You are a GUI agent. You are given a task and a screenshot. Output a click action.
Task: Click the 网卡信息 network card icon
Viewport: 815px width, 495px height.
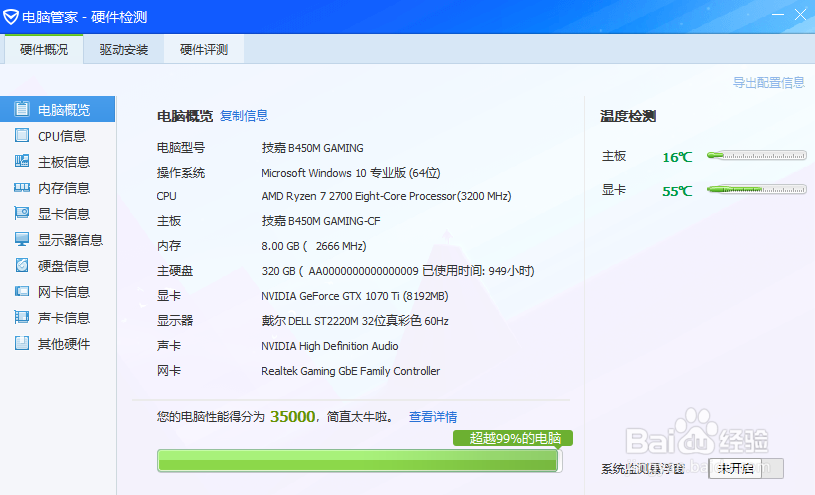click(x=22, y=291)
